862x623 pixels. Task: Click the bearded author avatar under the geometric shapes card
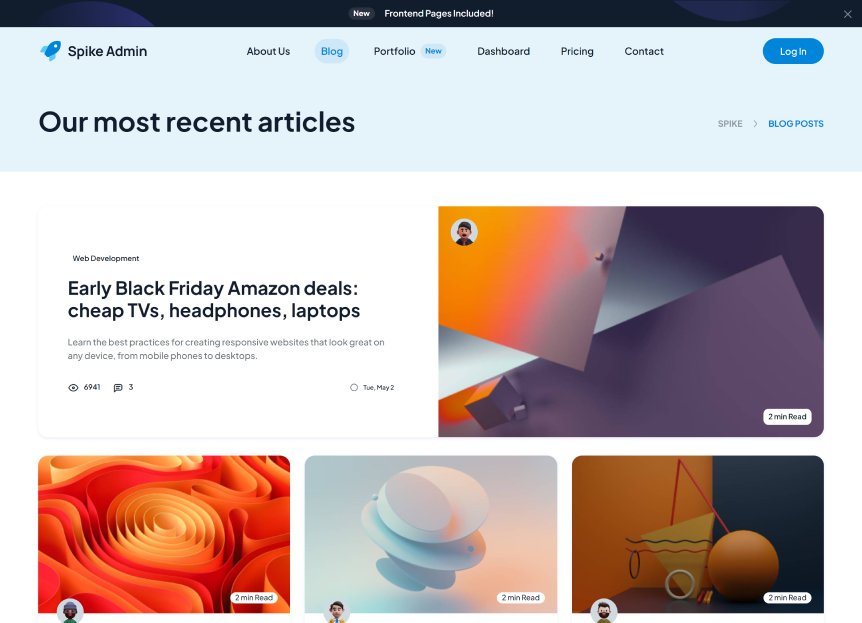(x=604, y=611)
